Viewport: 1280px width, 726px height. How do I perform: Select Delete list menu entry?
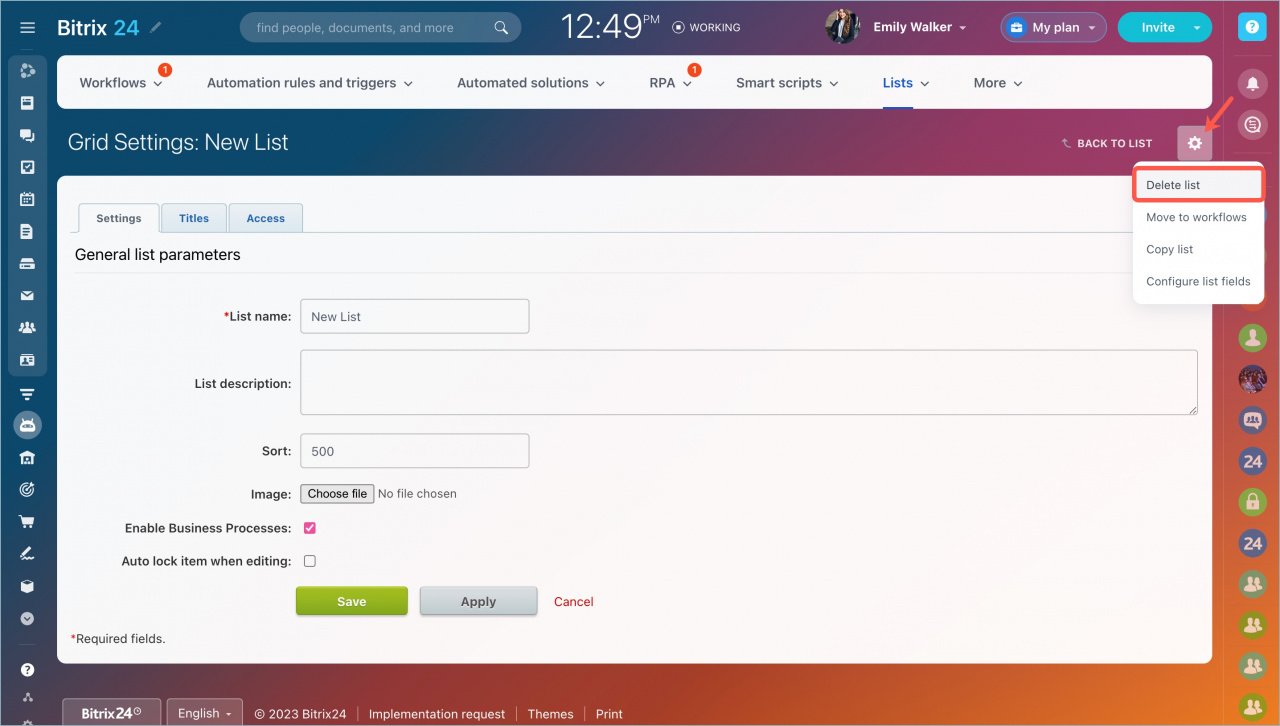(x=1198, y=185)
